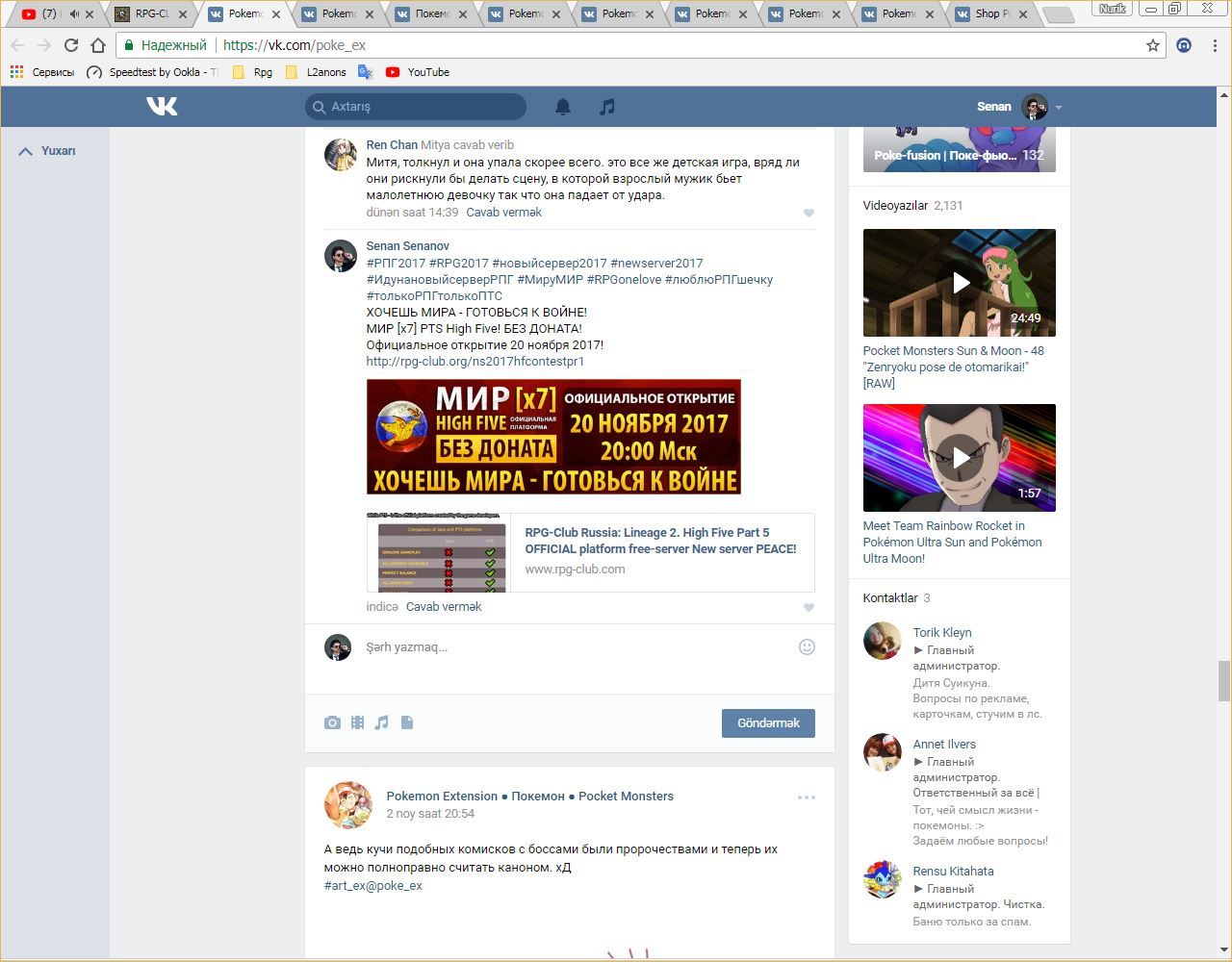This screenshot has width=1232, height=962.
Task: Open RPG-Club Russia Lineage 2 link title
Action: 660,541
